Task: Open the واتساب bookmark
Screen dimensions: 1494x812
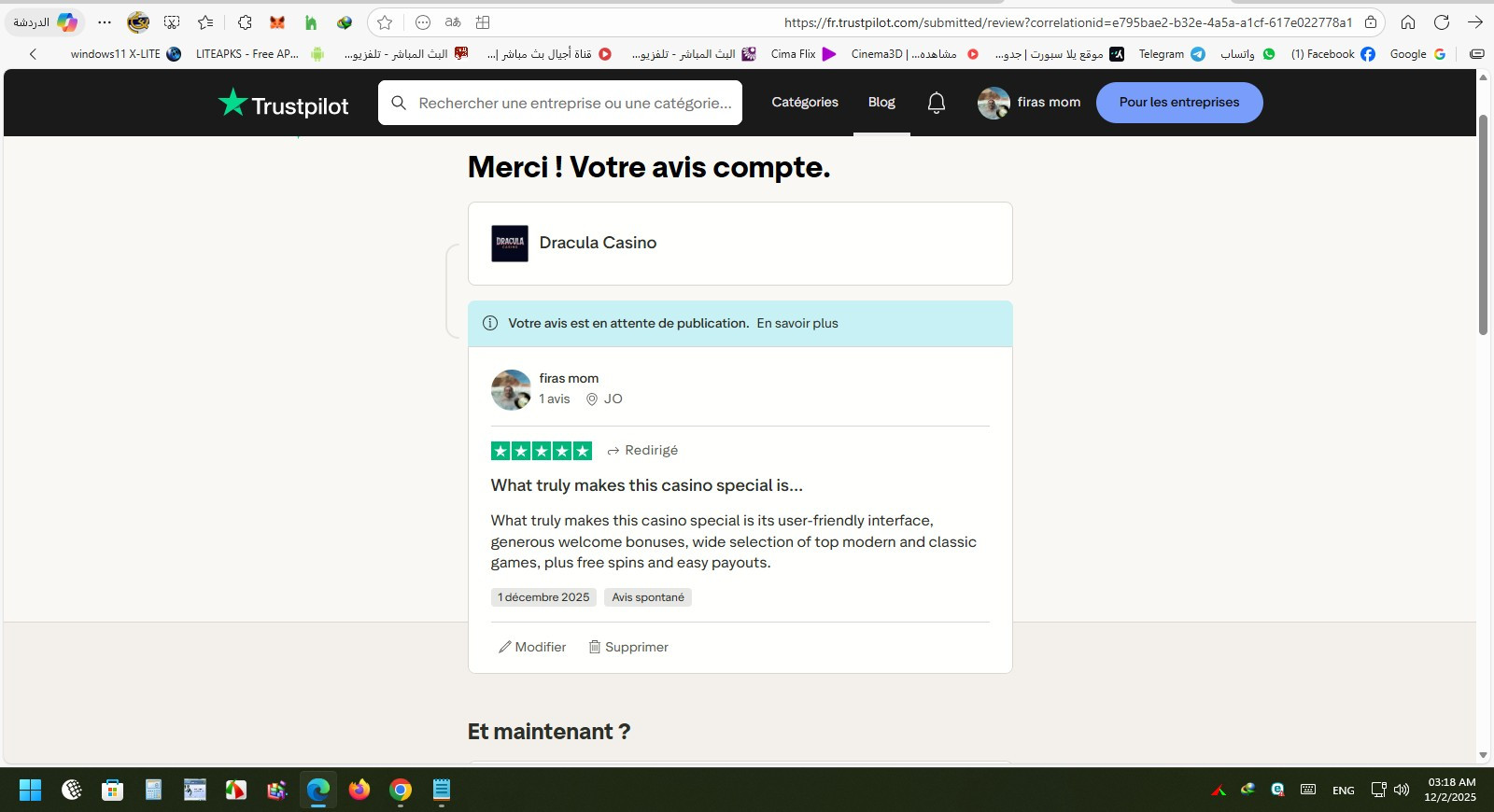Action: pyautogui.click(x=1247, y=54)
